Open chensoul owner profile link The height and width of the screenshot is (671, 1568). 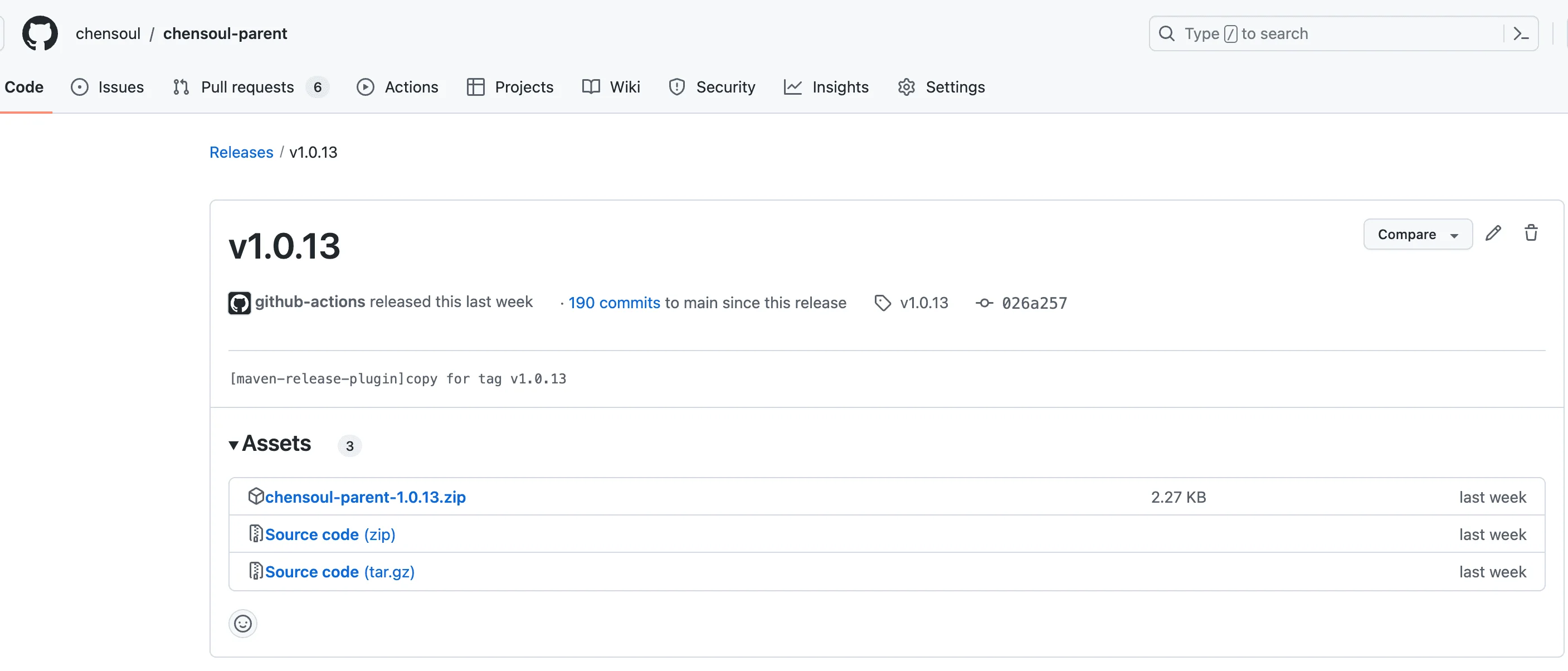point(108,33)
